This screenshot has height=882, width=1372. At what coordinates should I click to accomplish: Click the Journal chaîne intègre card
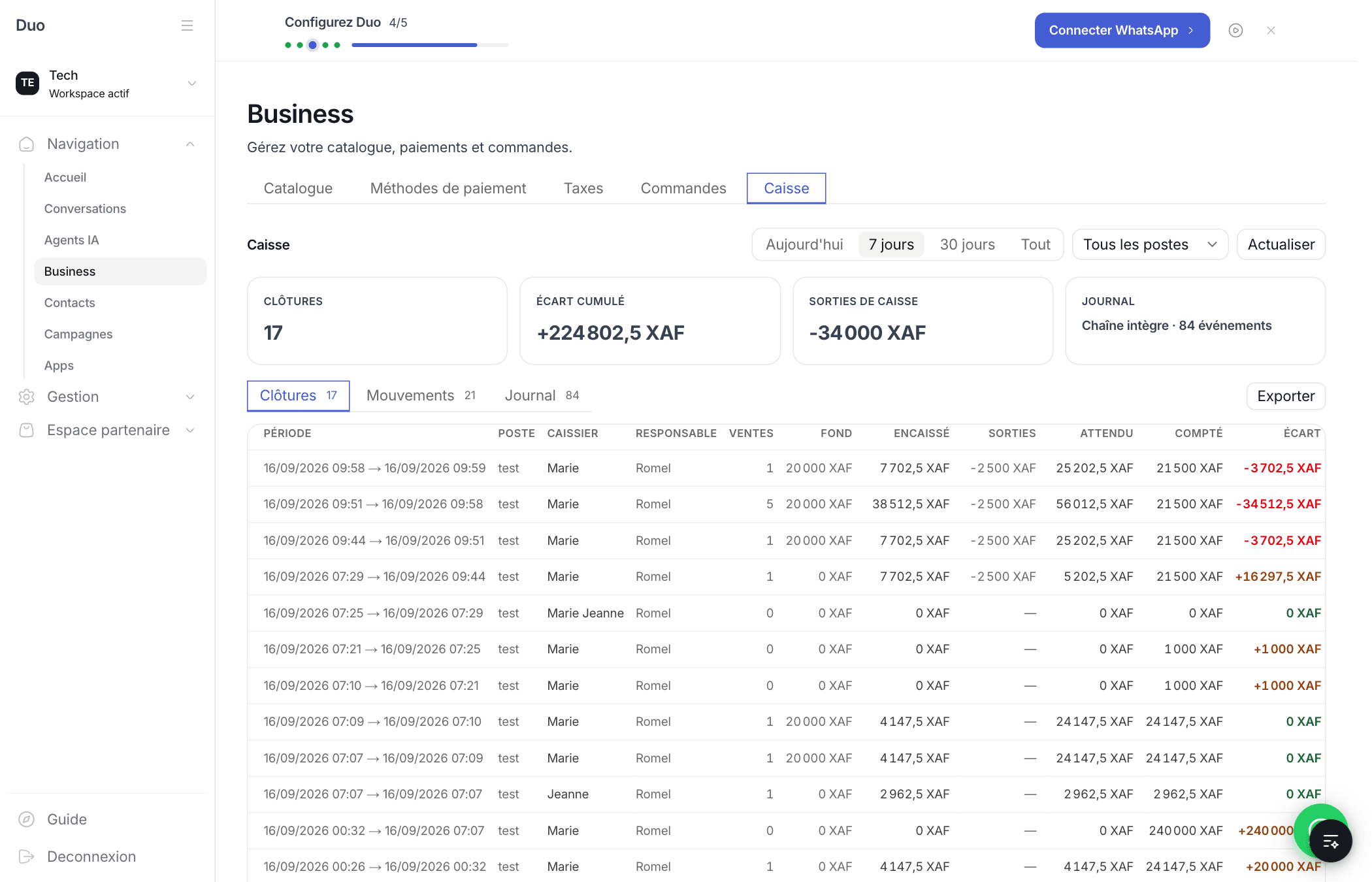(1195, 321)
